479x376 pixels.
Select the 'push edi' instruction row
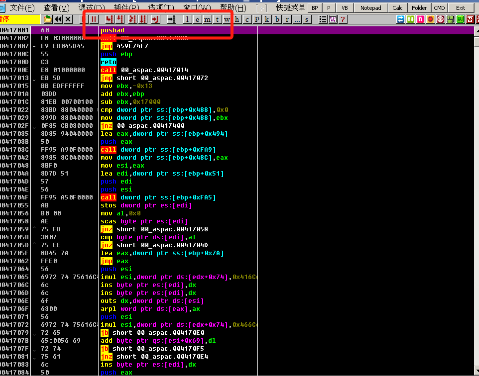click(237, 182)
